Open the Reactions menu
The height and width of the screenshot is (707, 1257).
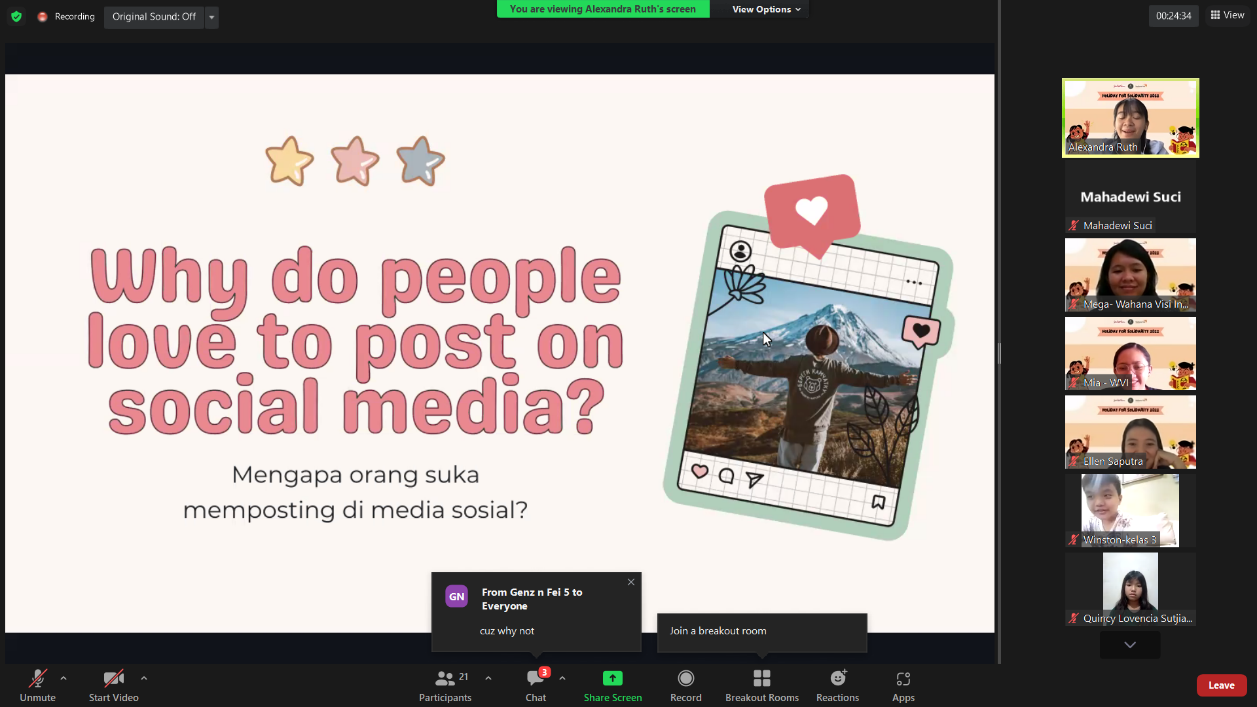point(837,685)
